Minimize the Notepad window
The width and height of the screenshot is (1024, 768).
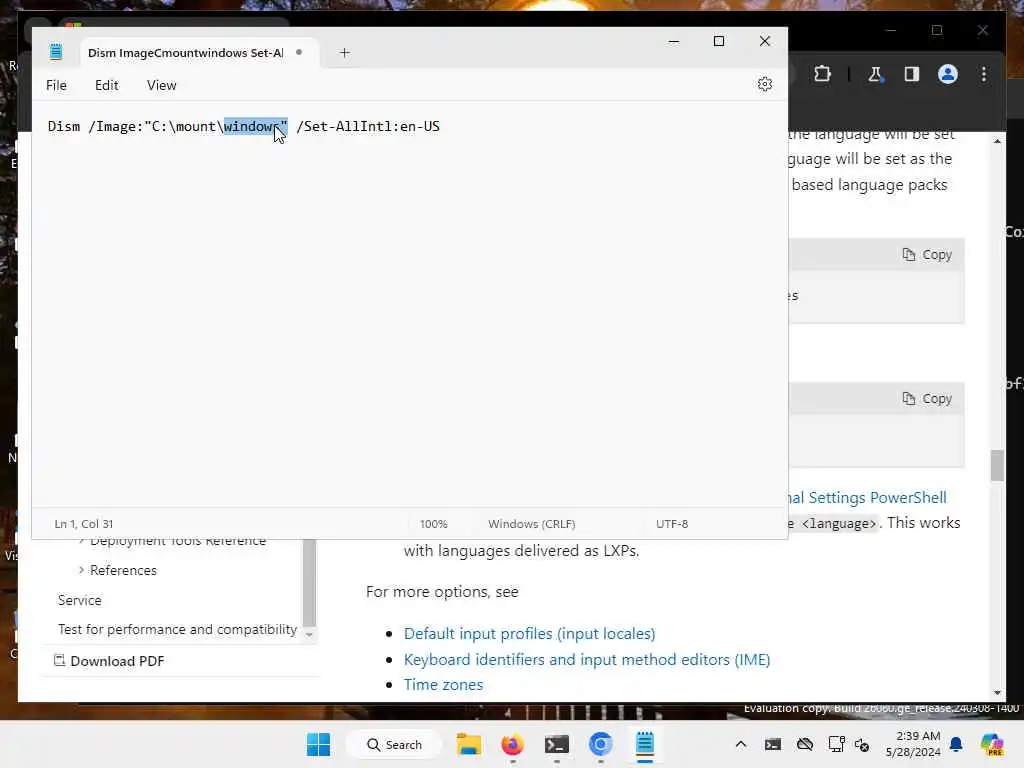click(674, 41)
